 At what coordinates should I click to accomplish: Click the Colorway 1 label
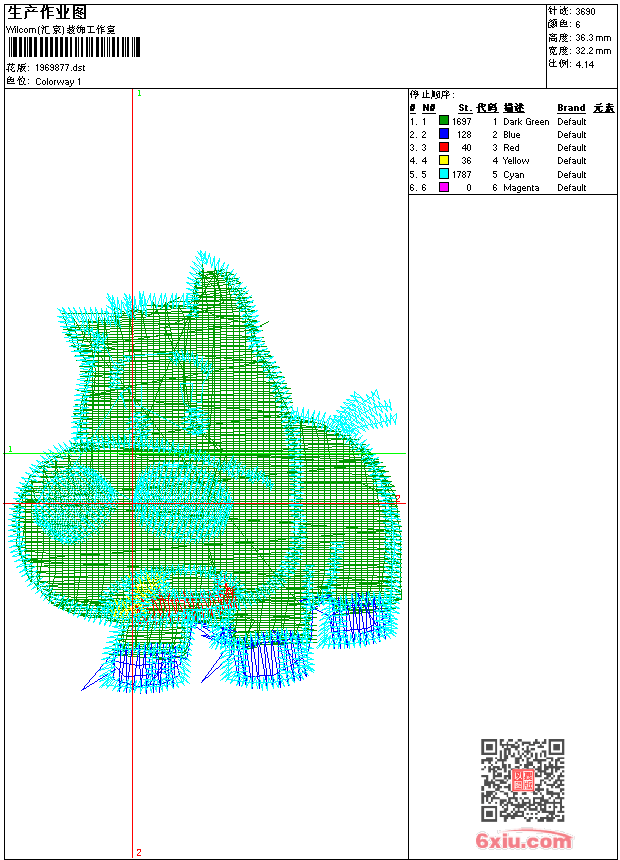[58, 81]
